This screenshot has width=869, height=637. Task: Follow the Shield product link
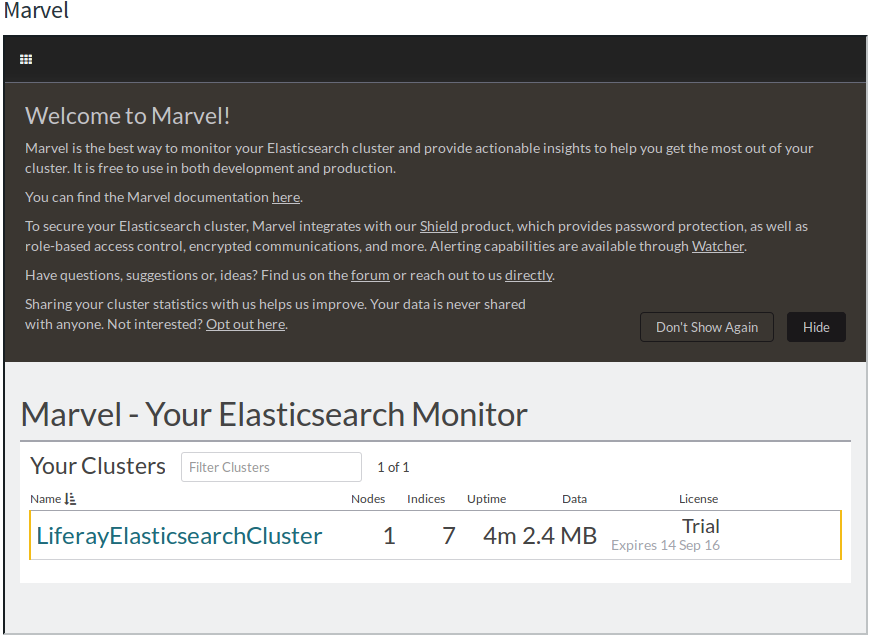click(x=438, y=226)
